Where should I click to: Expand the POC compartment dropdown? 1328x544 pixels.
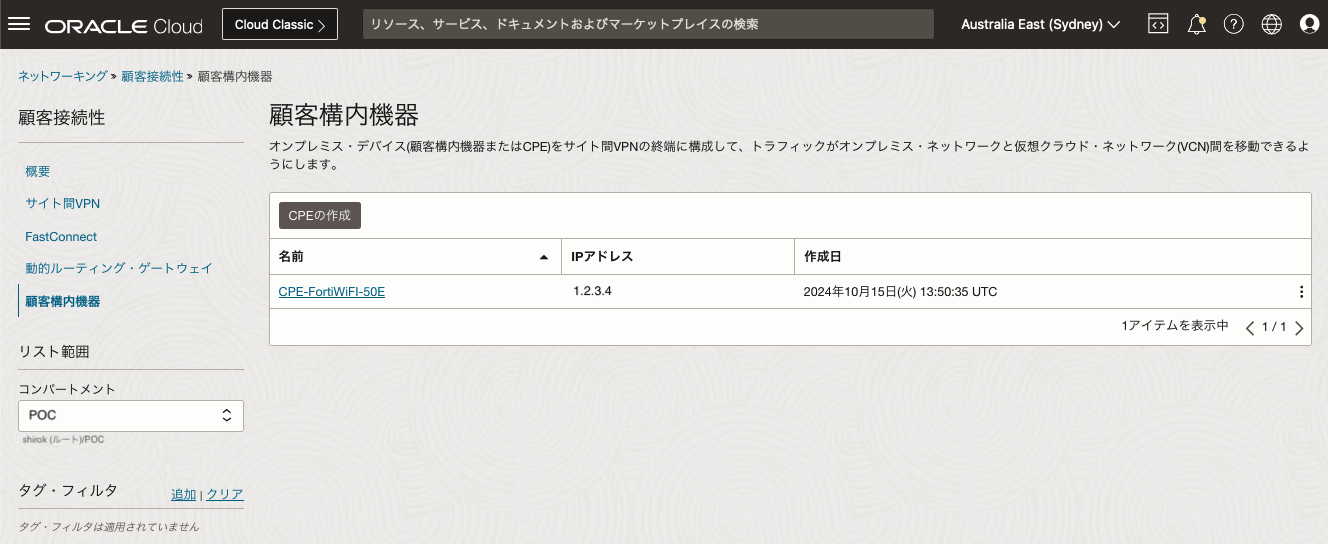(x=131, y=415)
